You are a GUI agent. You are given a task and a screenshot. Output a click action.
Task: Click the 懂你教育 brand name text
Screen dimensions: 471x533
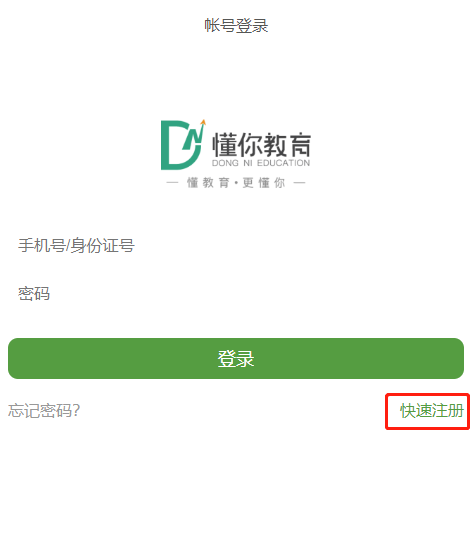(x=261, y=145)
